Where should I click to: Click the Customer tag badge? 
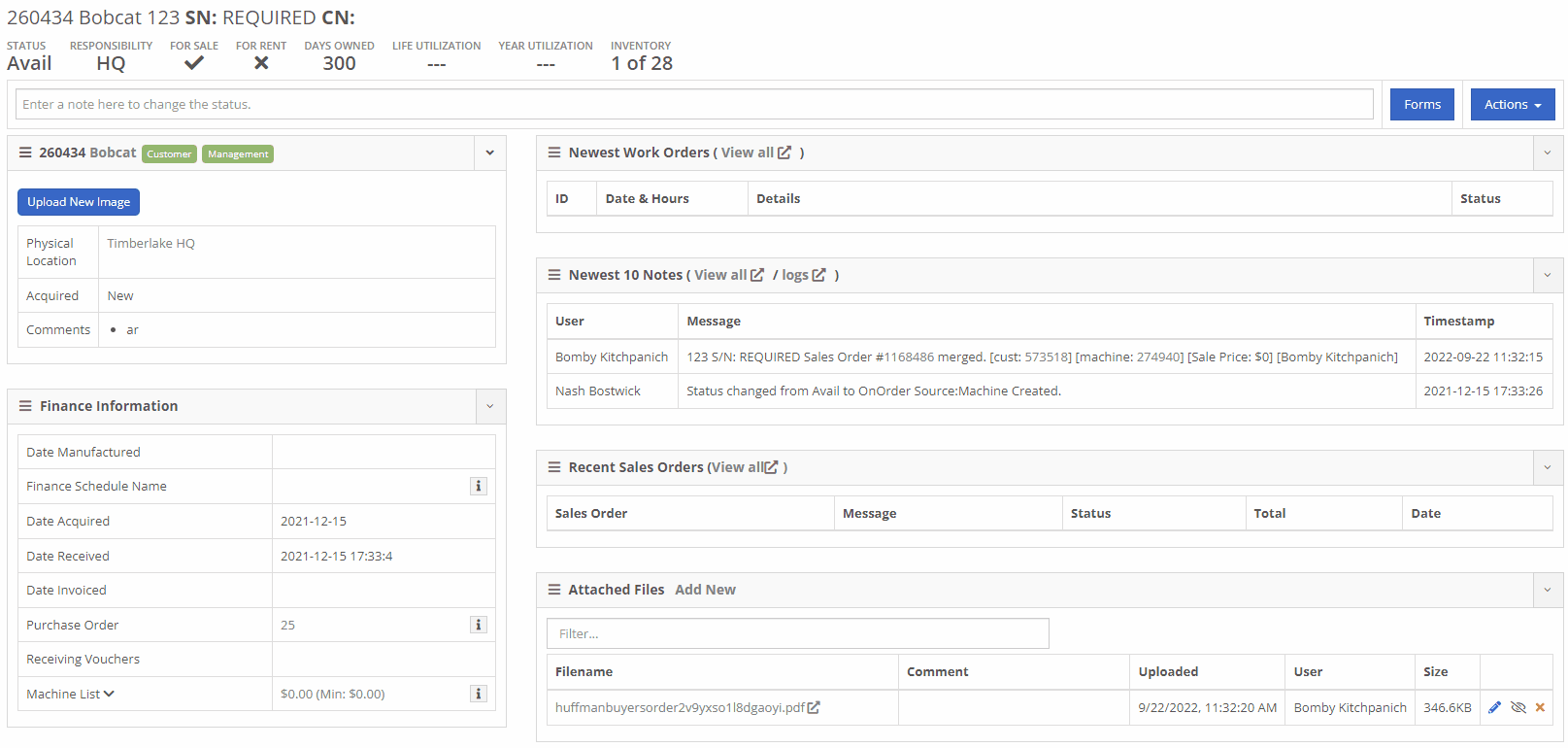coord(170,153)
